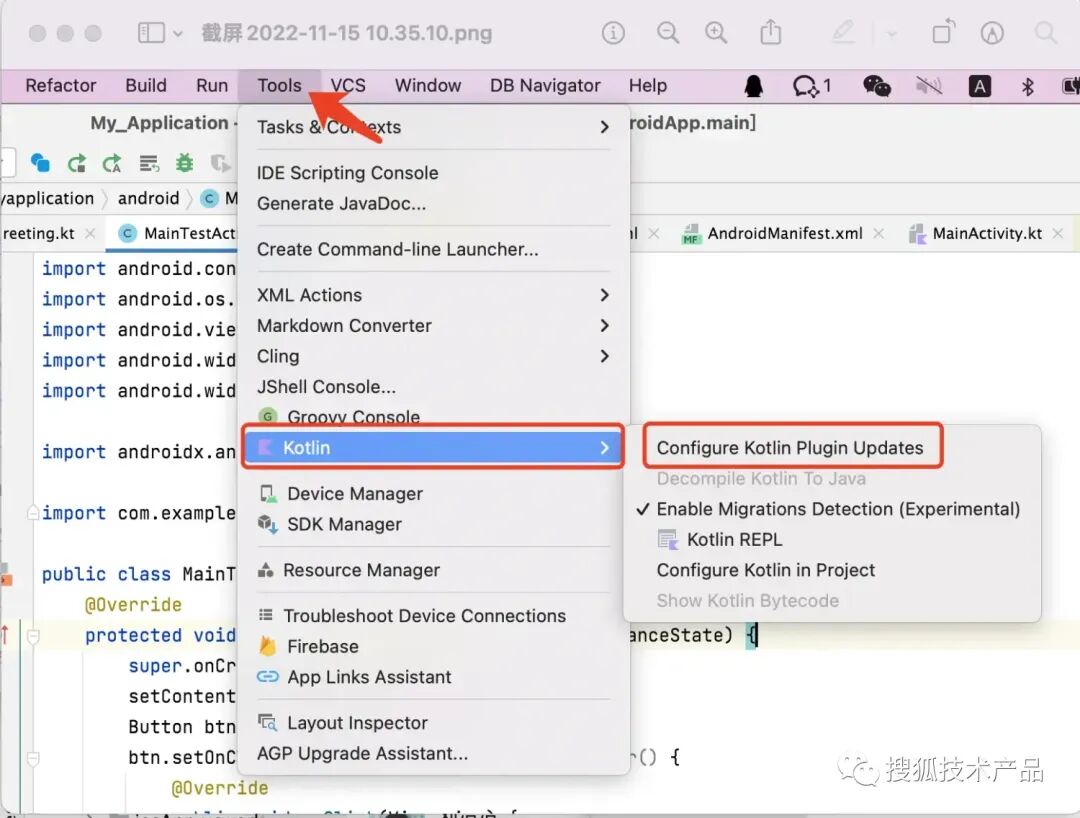The height and width of the screenshot is (818, 1080).
Task: Open the Bluetooth status icon
Action: click(1028, 86)
